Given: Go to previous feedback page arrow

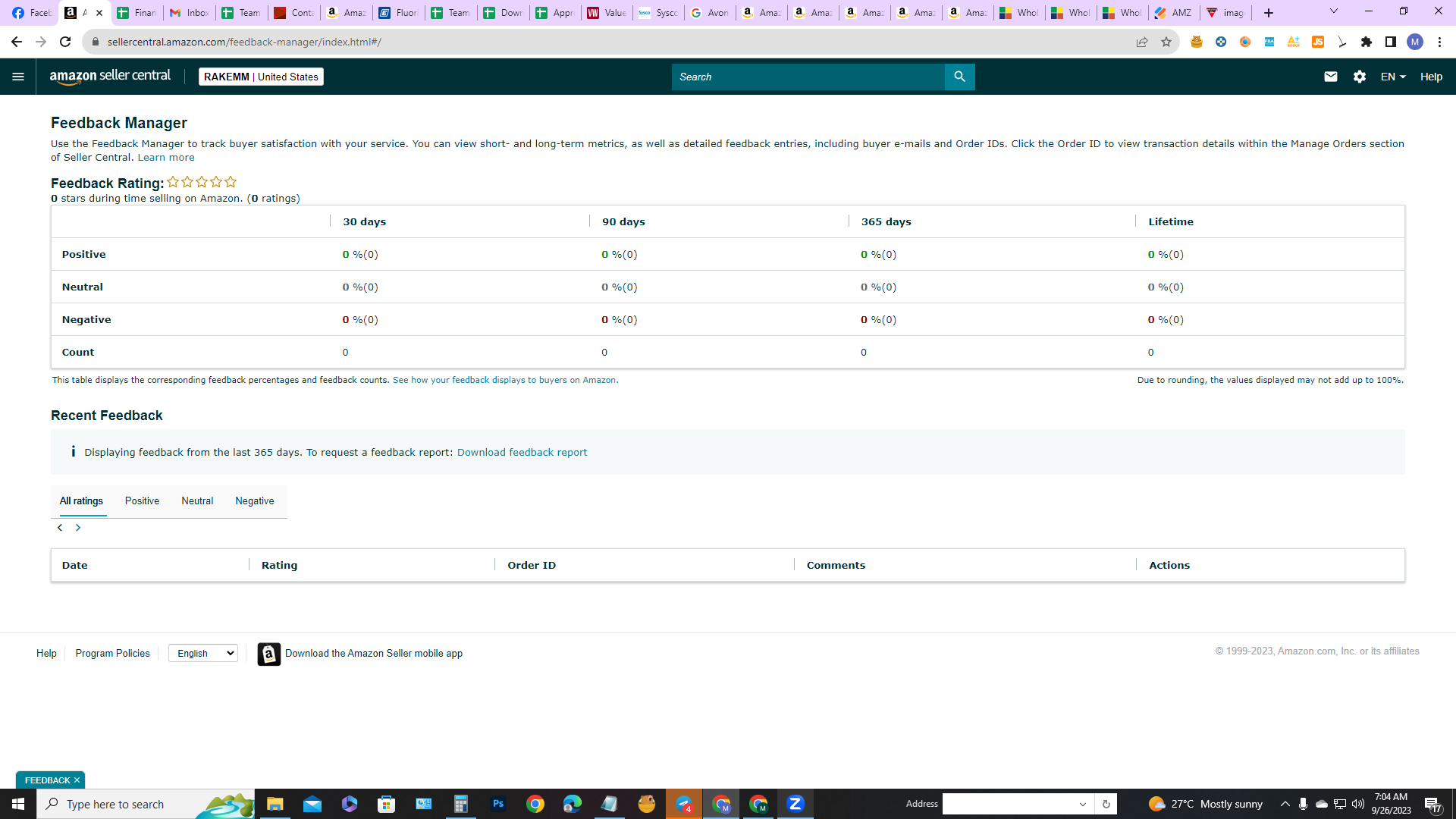Looking at the screenshot, I should (60, 528).
